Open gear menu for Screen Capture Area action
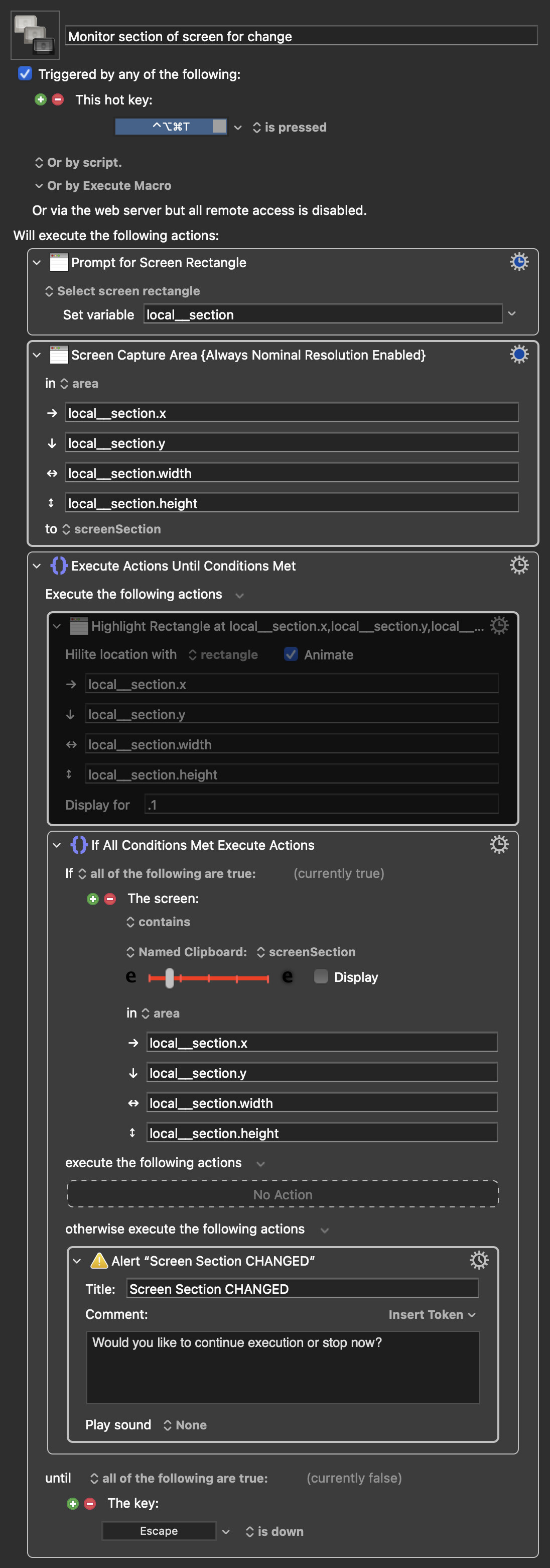This screenshot has width=550, height=1568. click(518, 354)
